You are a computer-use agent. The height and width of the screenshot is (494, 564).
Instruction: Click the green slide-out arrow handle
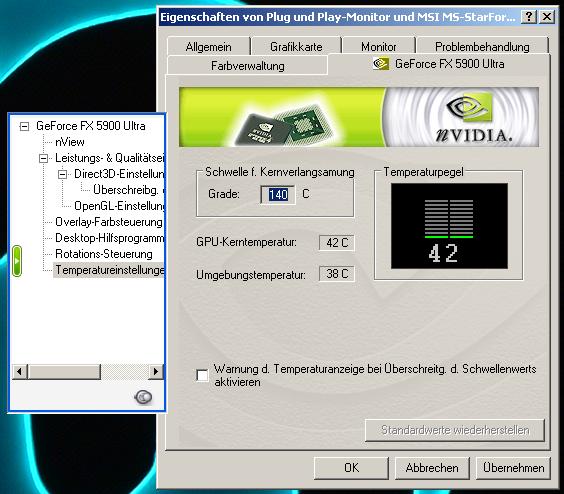coord(17,261)
